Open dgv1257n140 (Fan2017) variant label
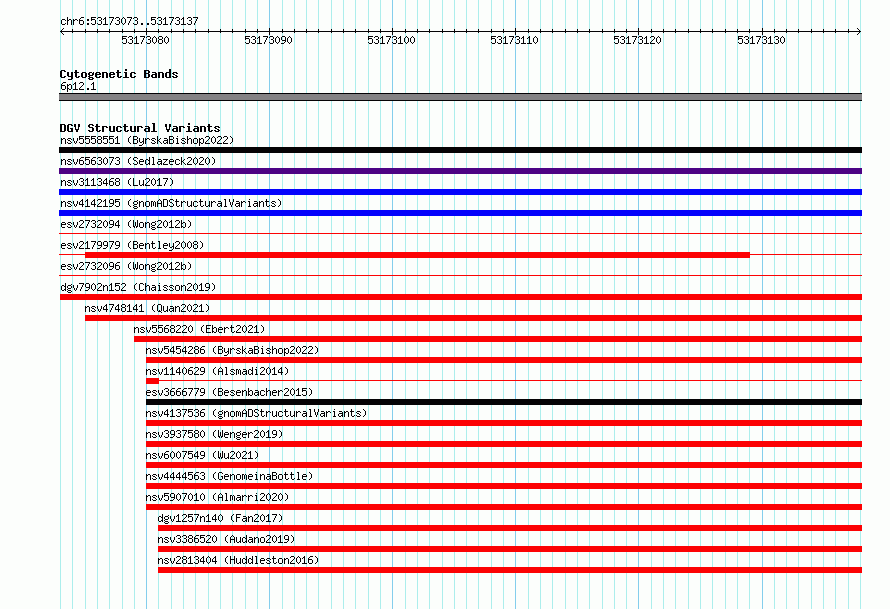The width and height of the screenshot is (890, 609). coord(220,518)
